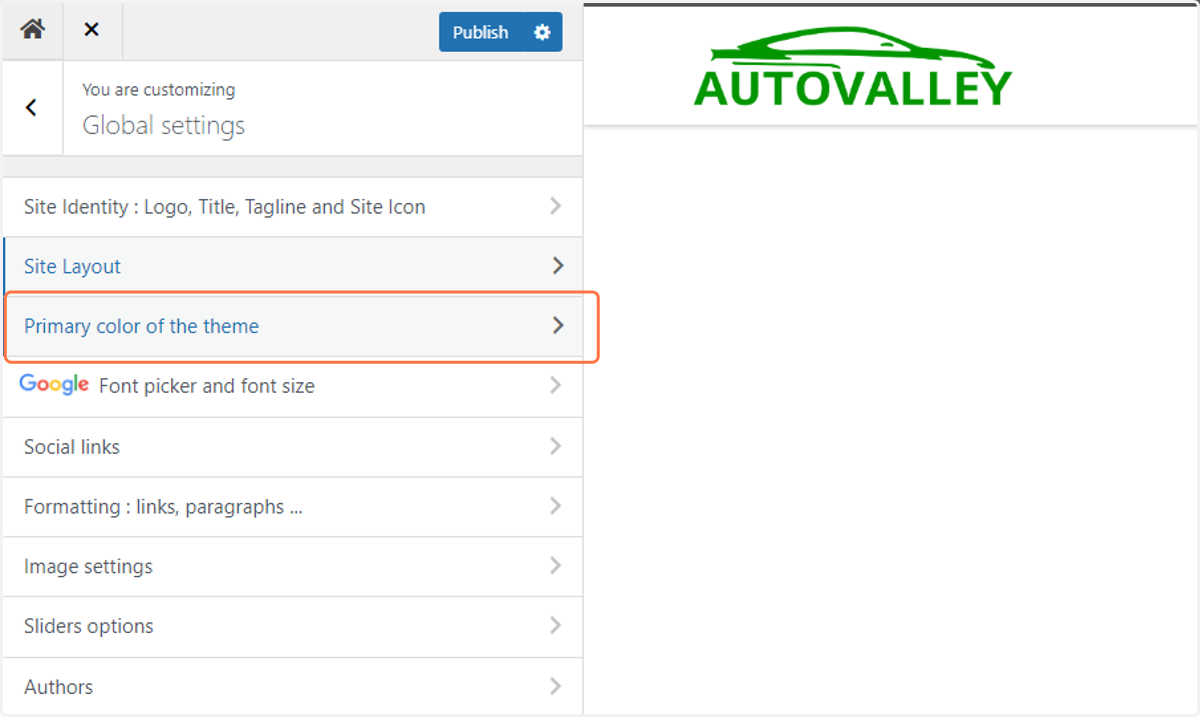The width and height of the screenshot is (1200, 717).
Task: Open Primary color of the theme section
Action: pos(292,326)
